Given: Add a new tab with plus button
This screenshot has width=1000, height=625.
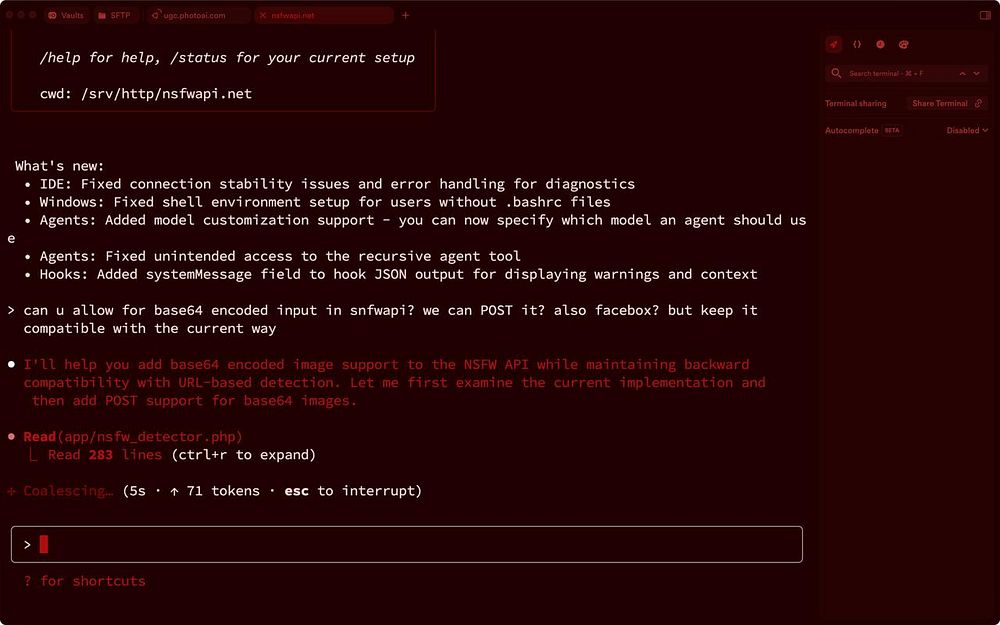Looking at the screenshot, I should (x=405, y=16).
